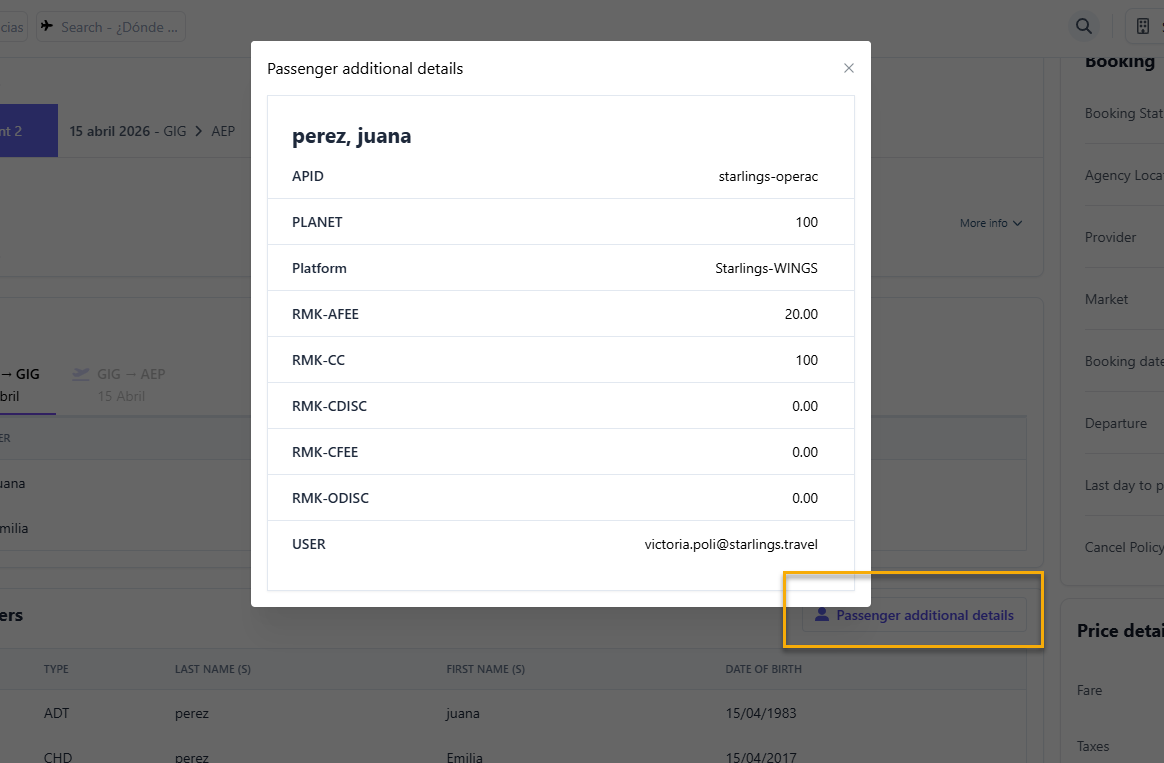The width and height of the screenshot is (1164, 763).
Task: Close the Passenger additional details dialog
Action: point(849,68)
